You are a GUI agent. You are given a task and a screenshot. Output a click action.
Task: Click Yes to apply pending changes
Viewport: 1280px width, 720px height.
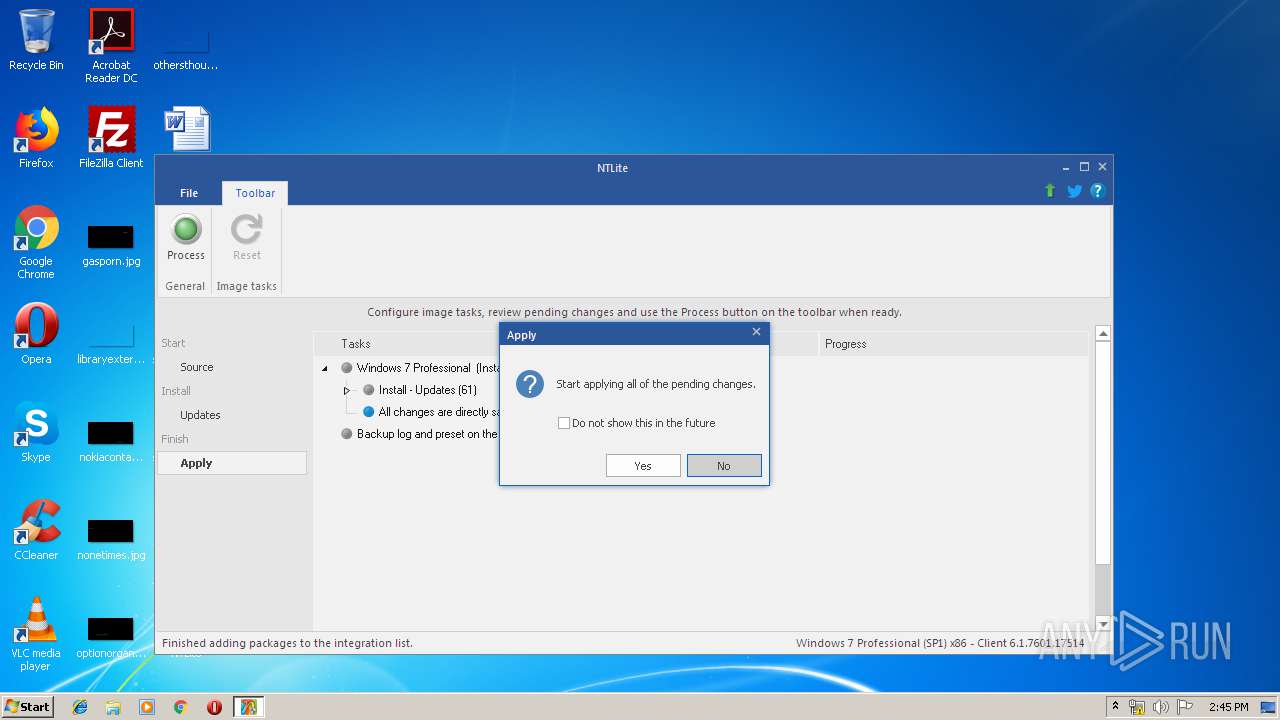(x=643, y=466)
